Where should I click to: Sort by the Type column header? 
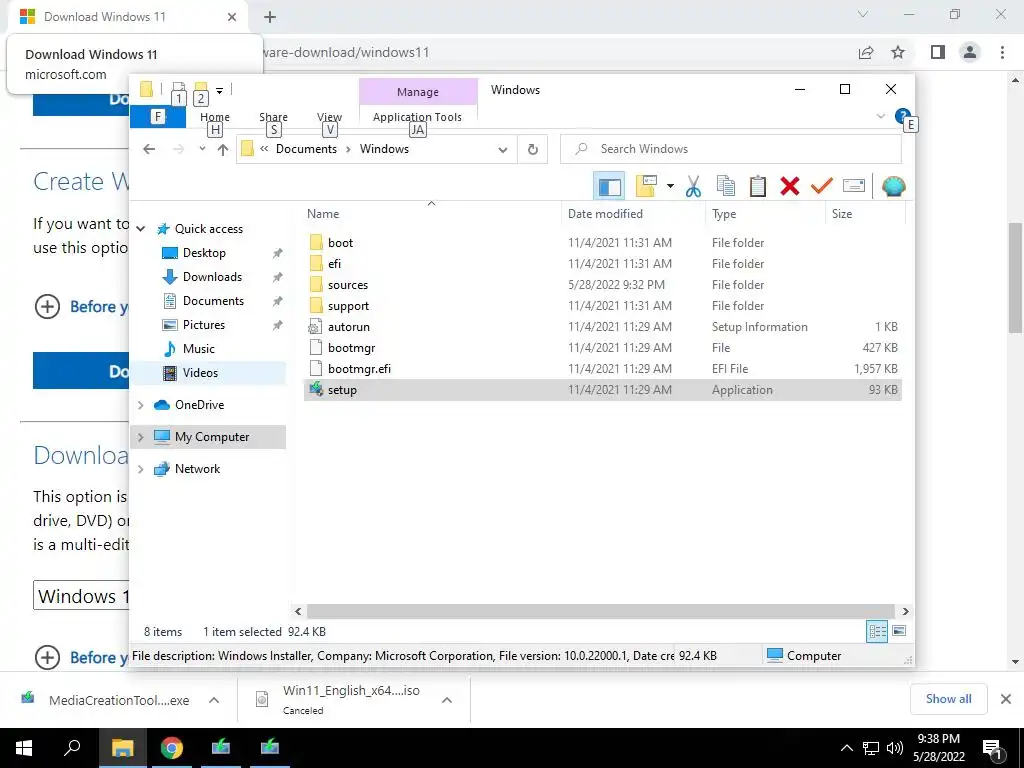point(765,214)
